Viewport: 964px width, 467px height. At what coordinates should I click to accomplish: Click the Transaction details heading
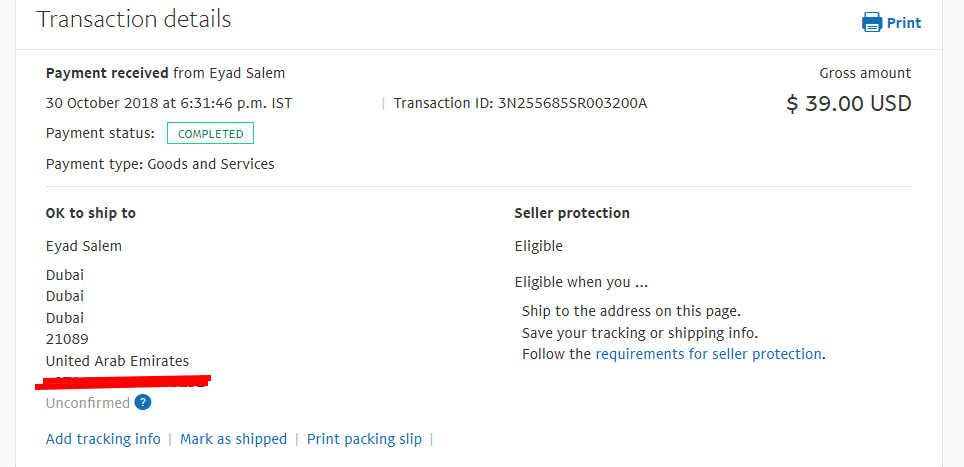(x=134, y=19)
